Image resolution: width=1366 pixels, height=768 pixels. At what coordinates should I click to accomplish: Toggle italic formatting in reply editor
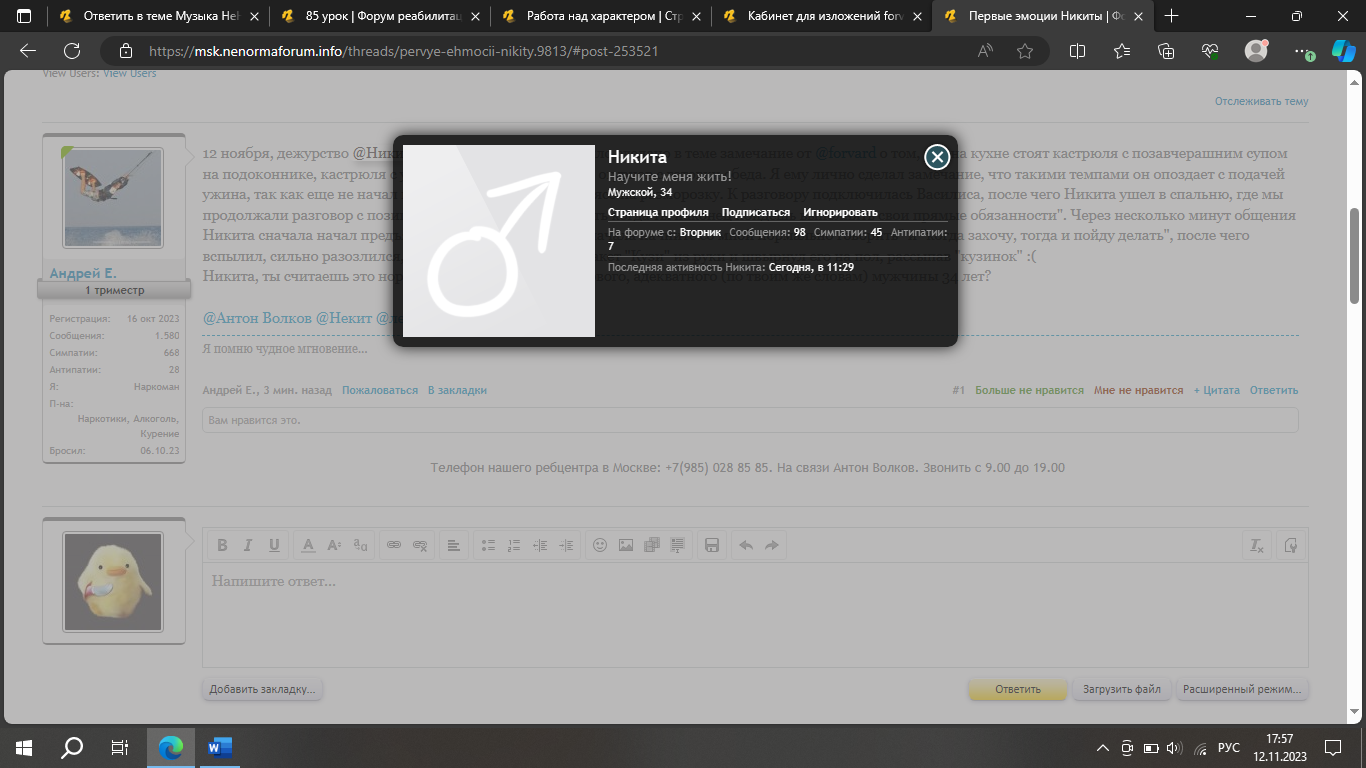[x=248, y=545]
